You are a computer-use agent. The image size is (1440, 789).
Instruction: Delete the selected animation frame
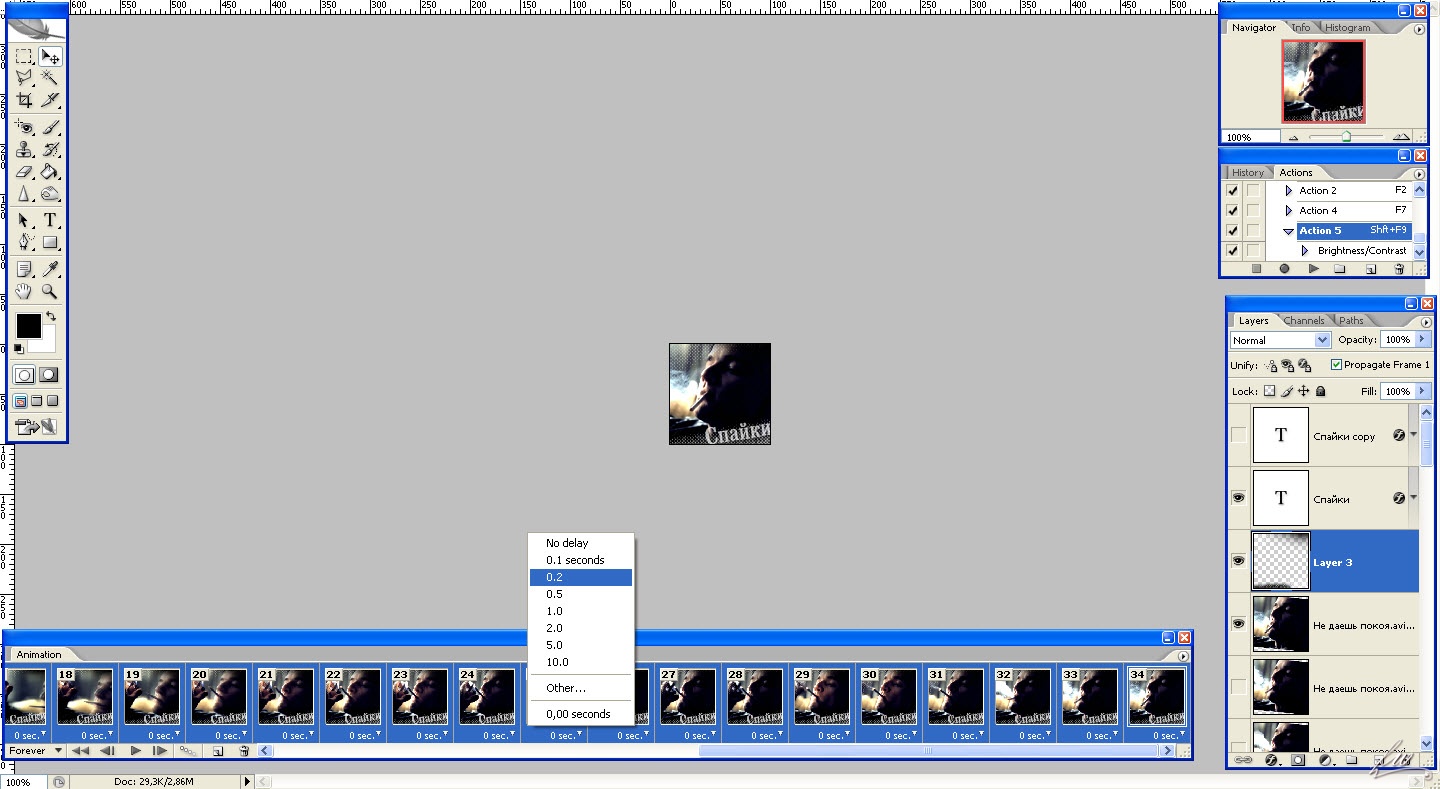pyautogui.click(x=244, y=751)
